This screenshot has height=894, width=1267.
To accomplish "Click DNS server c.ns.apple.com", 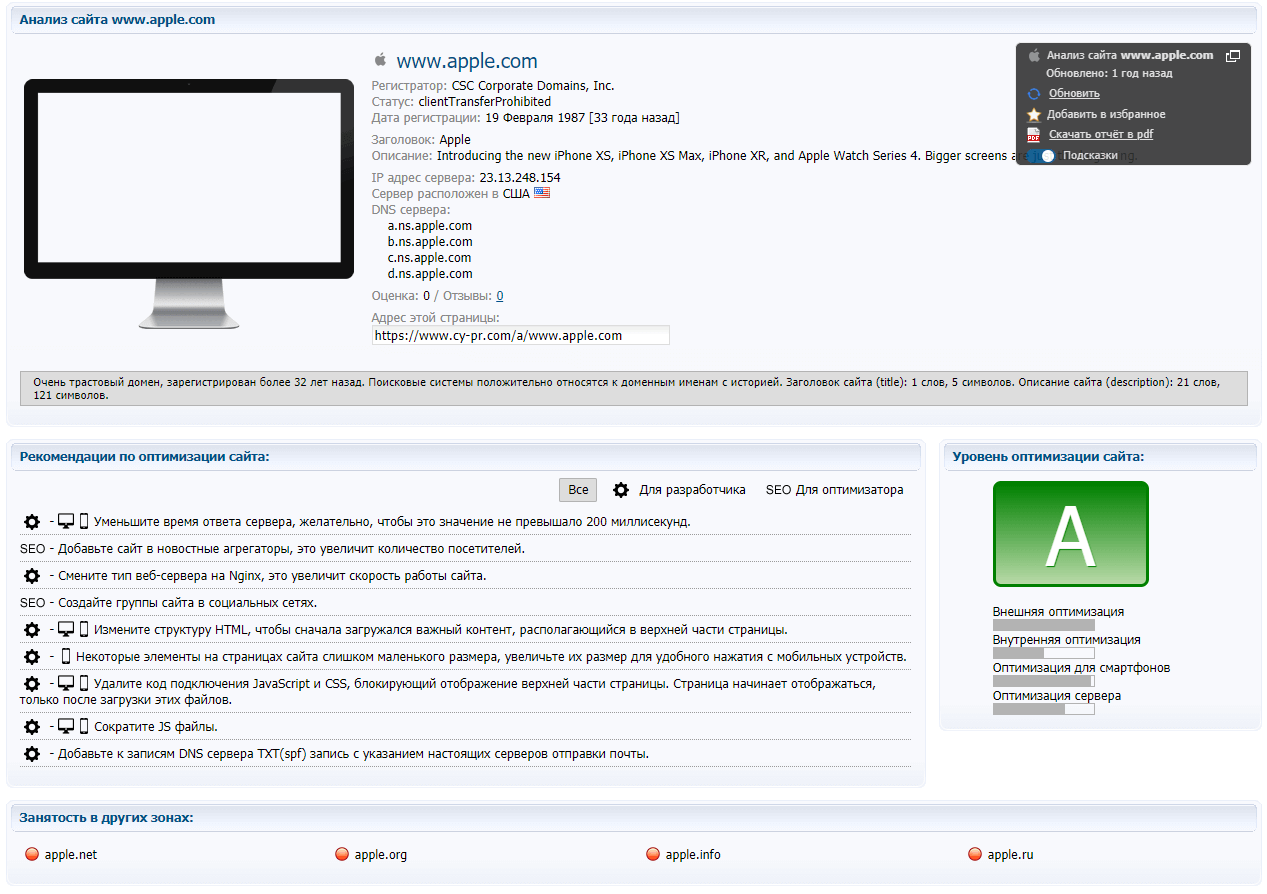I will point(430,258).
